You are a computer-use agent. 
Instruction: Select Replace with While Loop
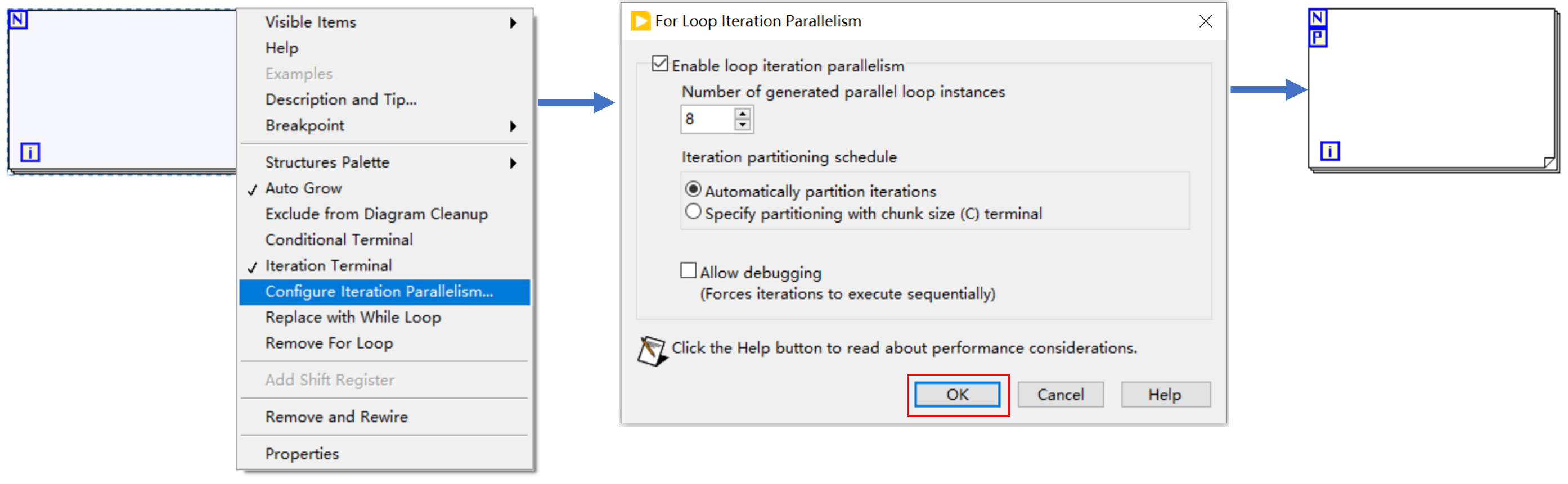tap(353, 317)
